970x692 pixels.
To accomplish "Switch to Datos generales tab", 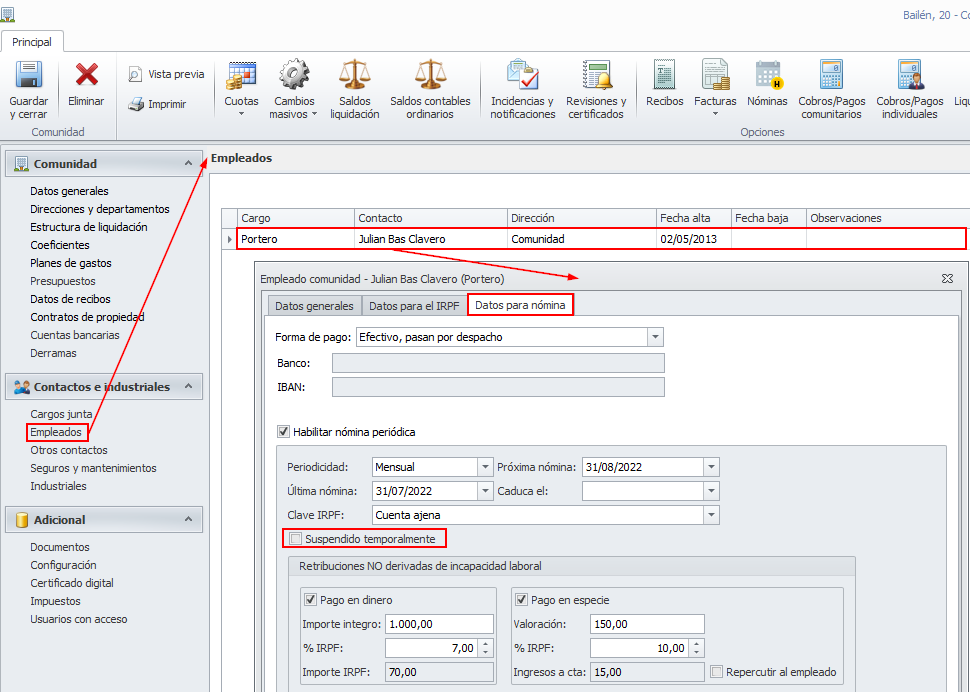I will point(314,306).
